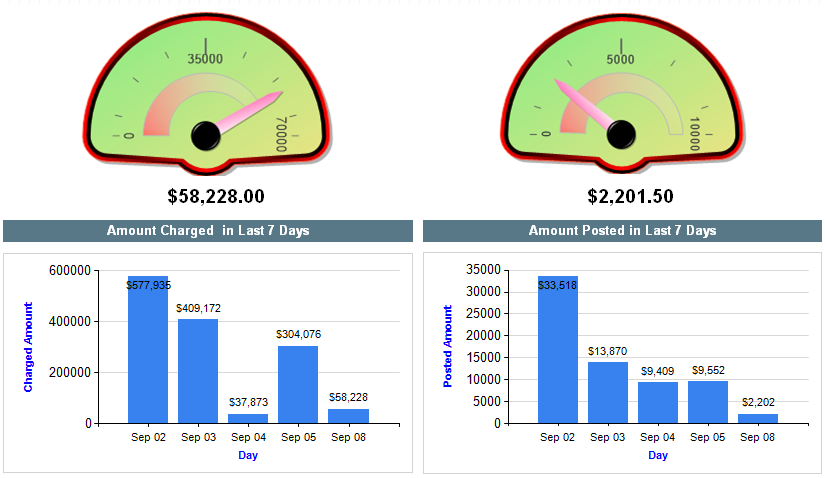Screen dimensions: 826x478
Task: Click the $9,409 data label
Action: [657, 372]
